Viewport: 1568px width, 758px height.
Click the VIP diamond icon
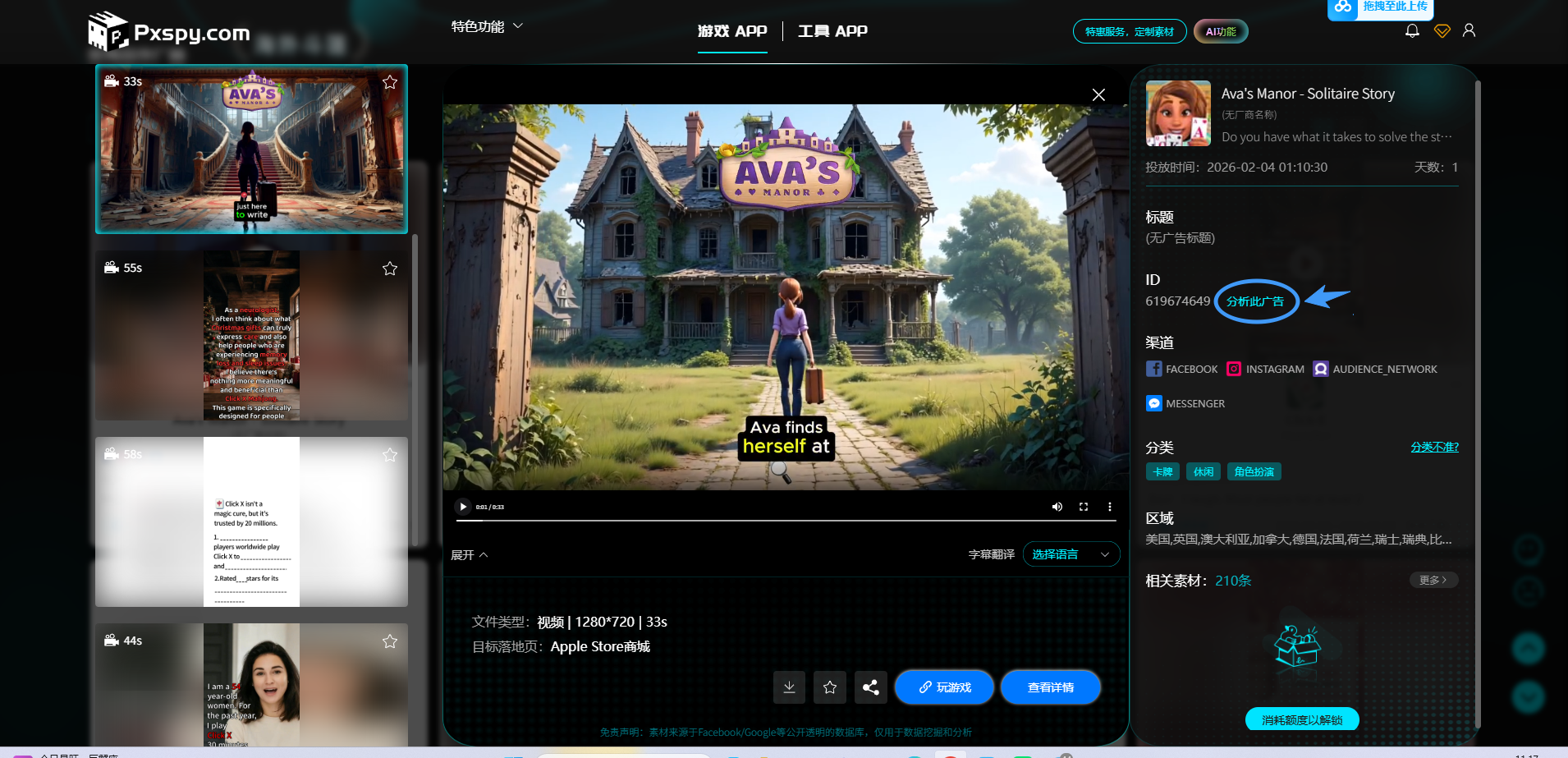click(1442, 30)
